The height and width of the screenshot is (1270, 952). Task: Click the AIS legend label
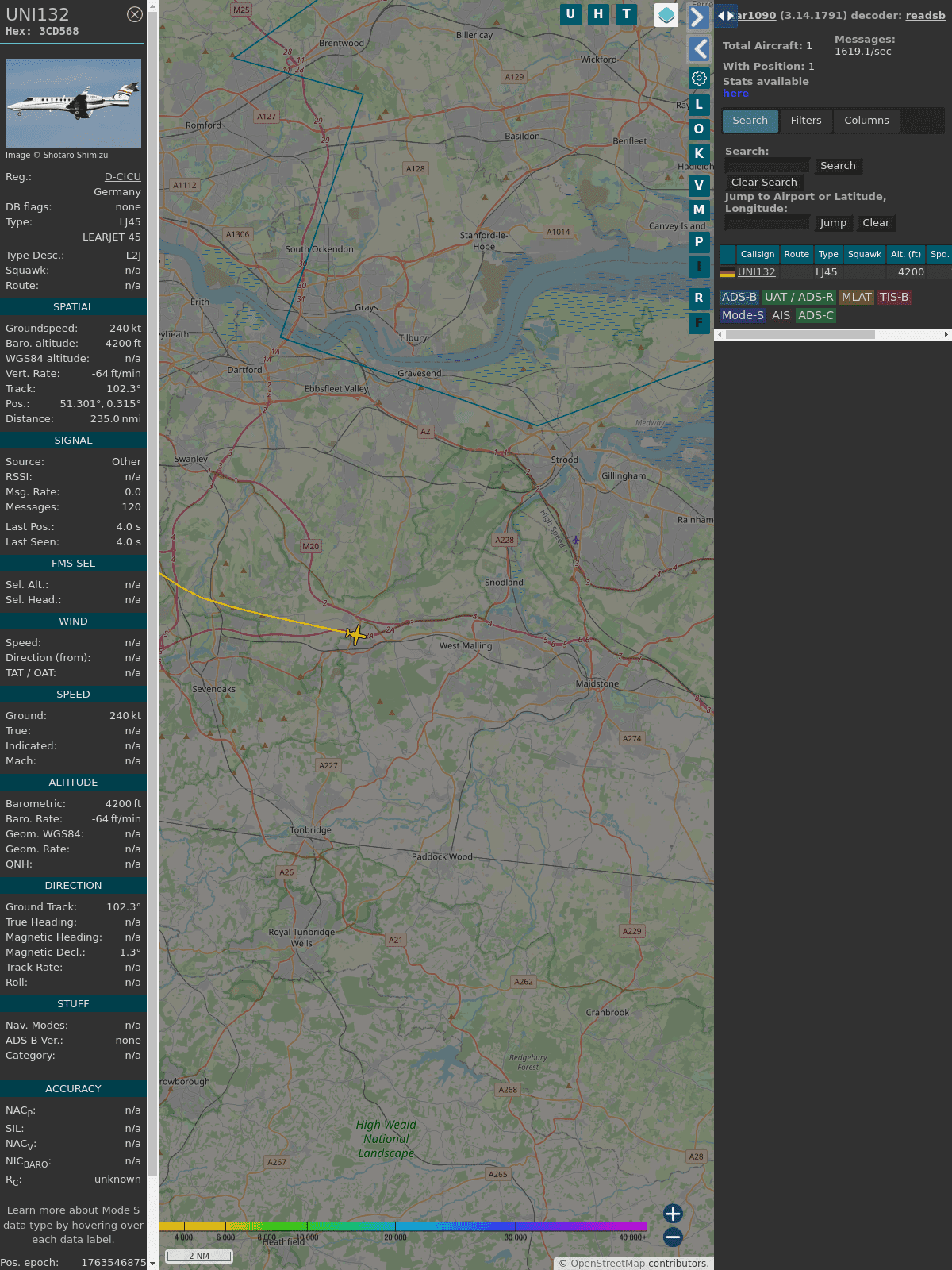781,315
